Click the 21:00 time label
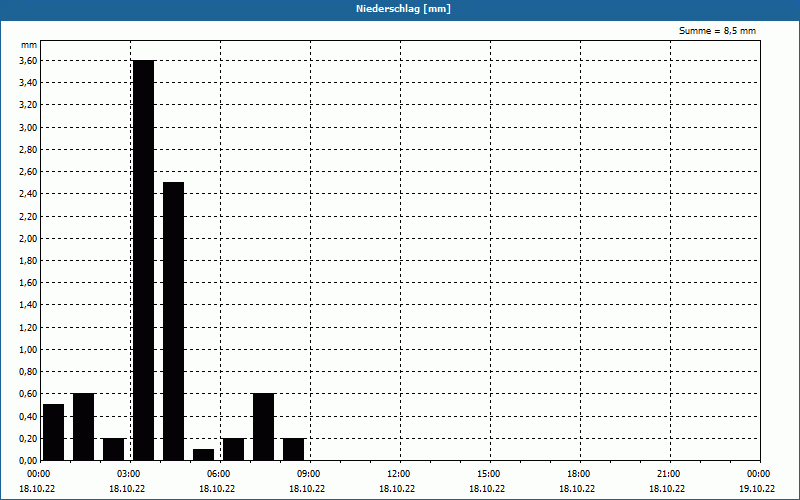800x500 pixels. 669,474
